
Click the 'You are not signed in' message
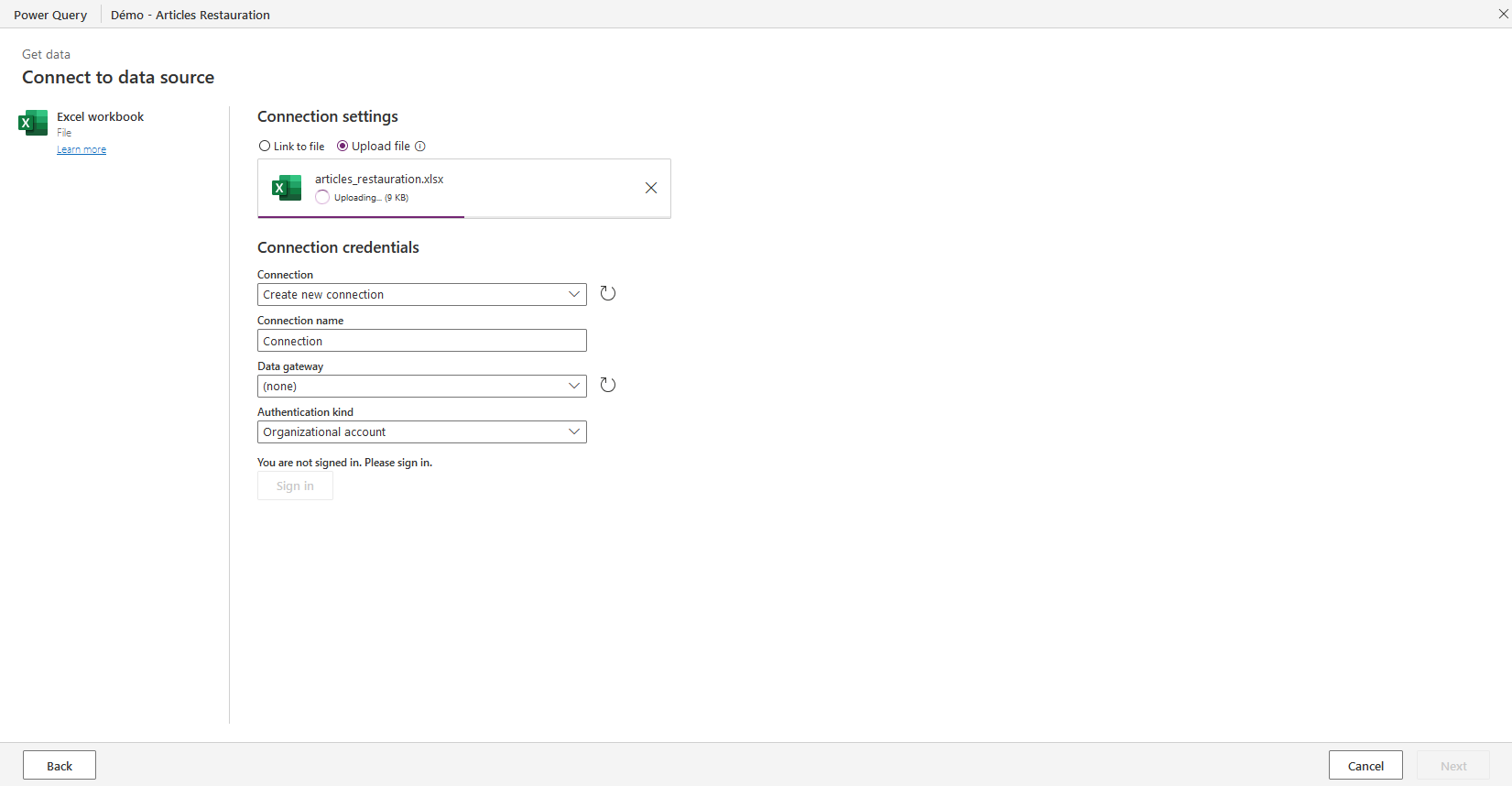(344, 463)
